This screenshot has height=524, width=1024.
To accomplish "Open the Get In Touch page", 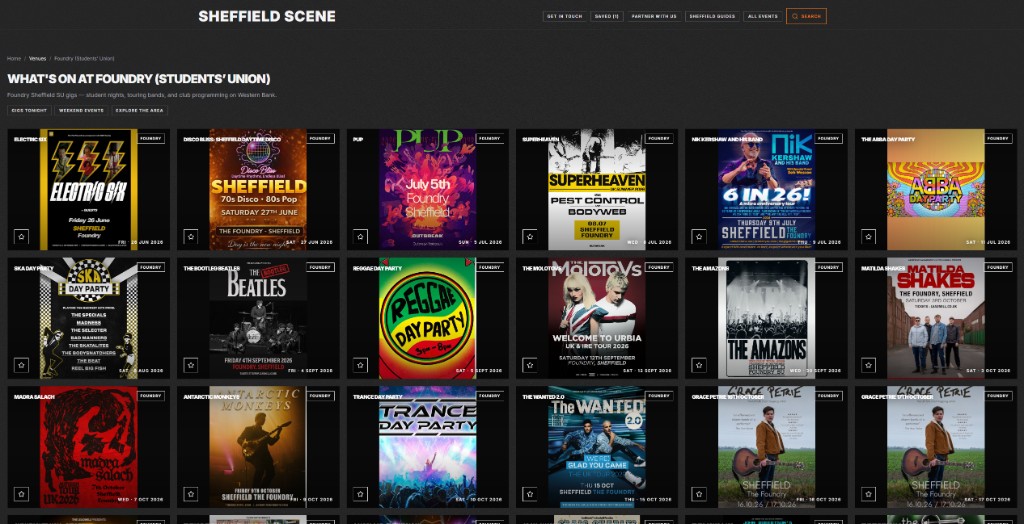I will click(564, 16).
